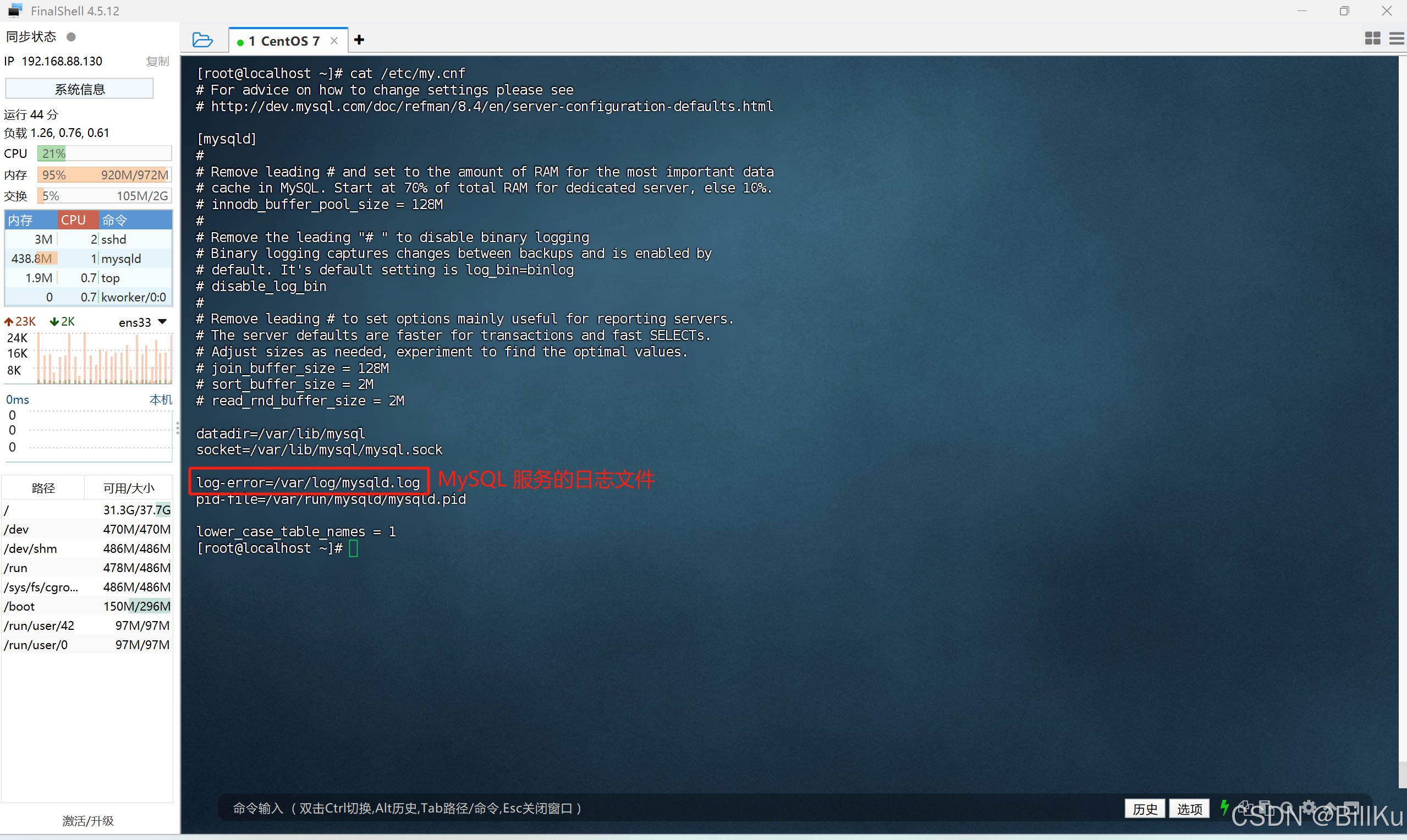Screen dimensions: 1407x840
Task: Click the network traffic graph
Action: [104, 358]
